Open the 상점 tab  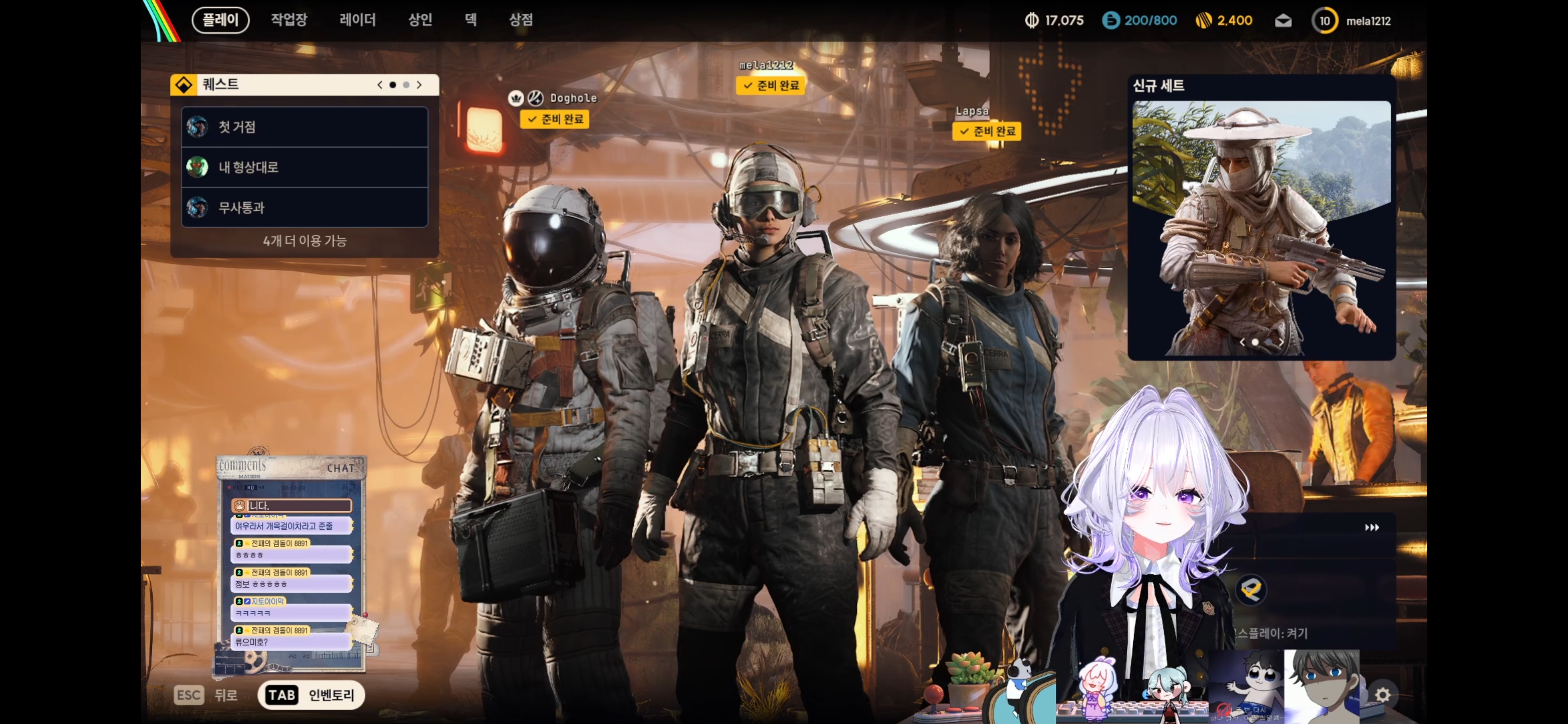pyautogui.click(x=521, y=20)
